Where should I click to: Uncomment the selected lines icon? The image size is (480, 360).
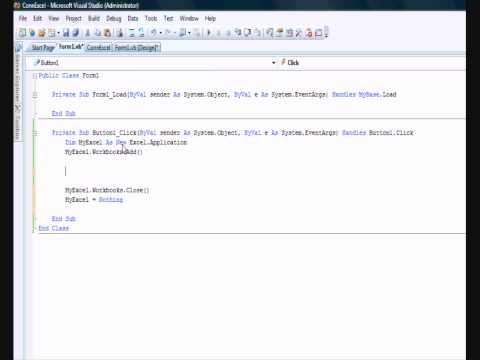(142, 33)
